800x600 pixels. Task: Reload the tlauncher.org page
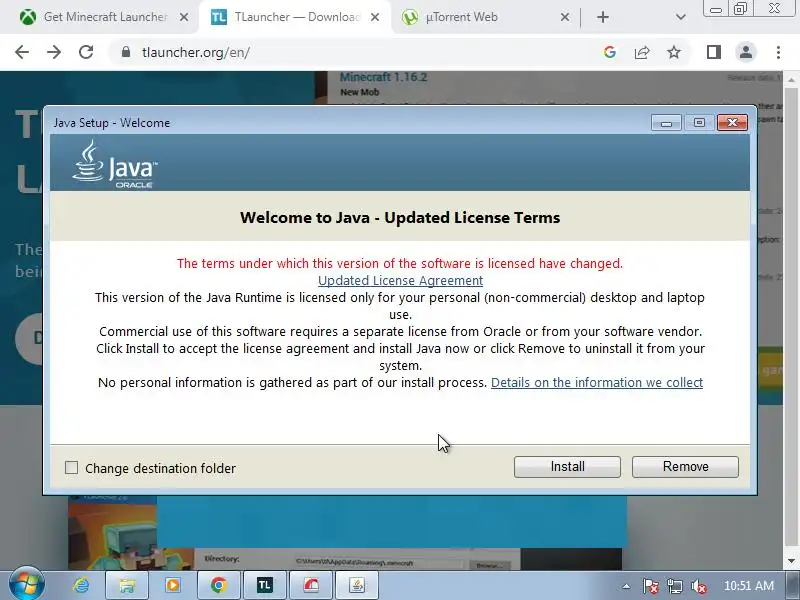86,52
